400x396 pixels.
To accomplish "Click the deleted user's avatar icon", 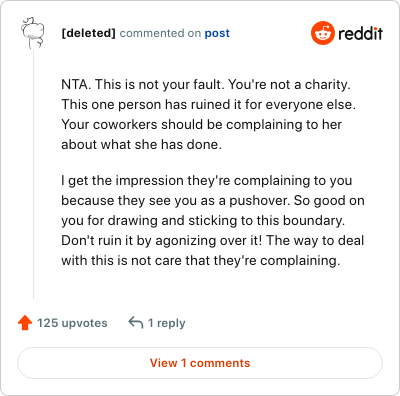I will point(33,33).
